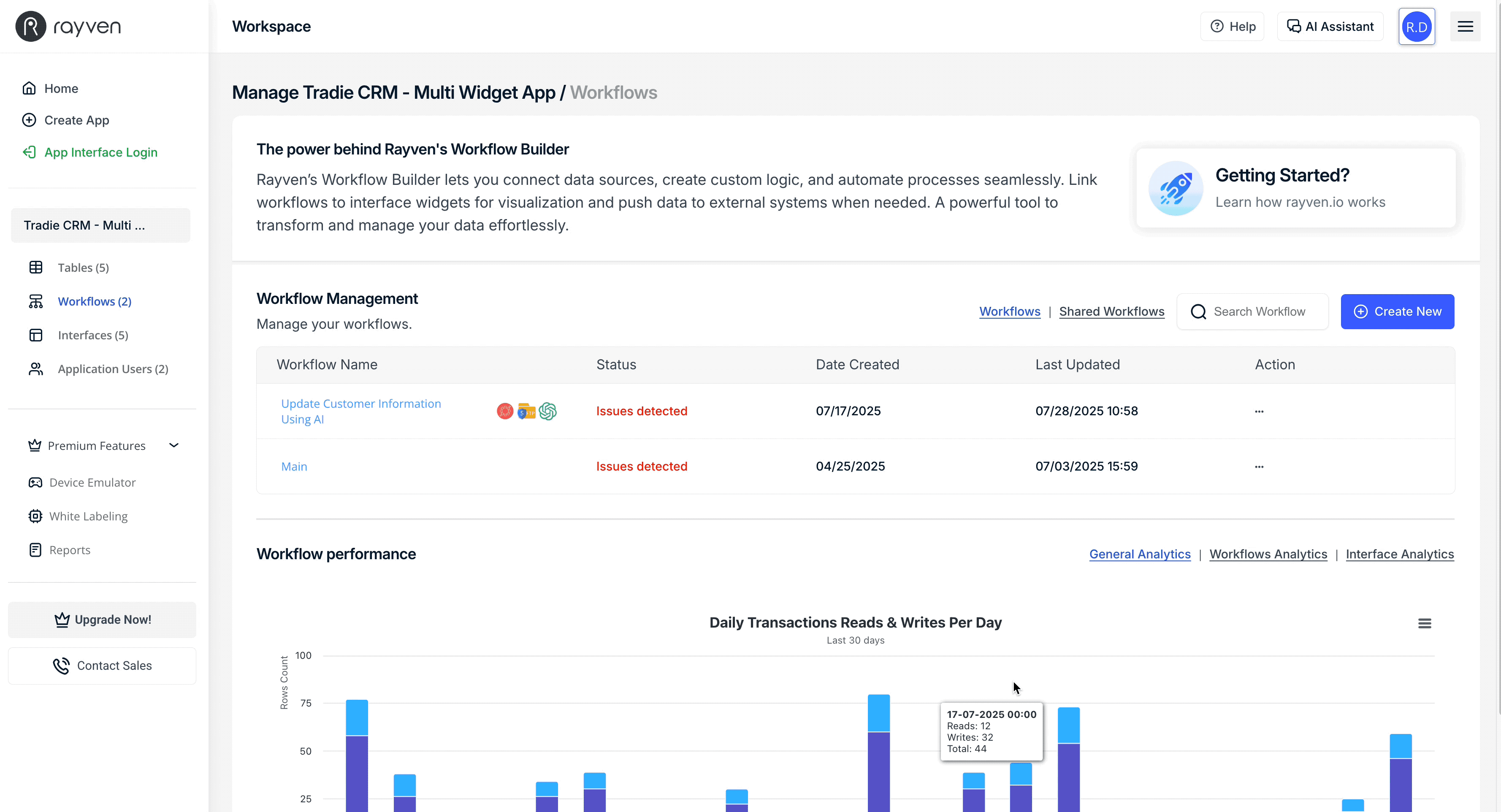Click the White Labeling chip icon
The image size is (1501, 812).
coord(35,516)
